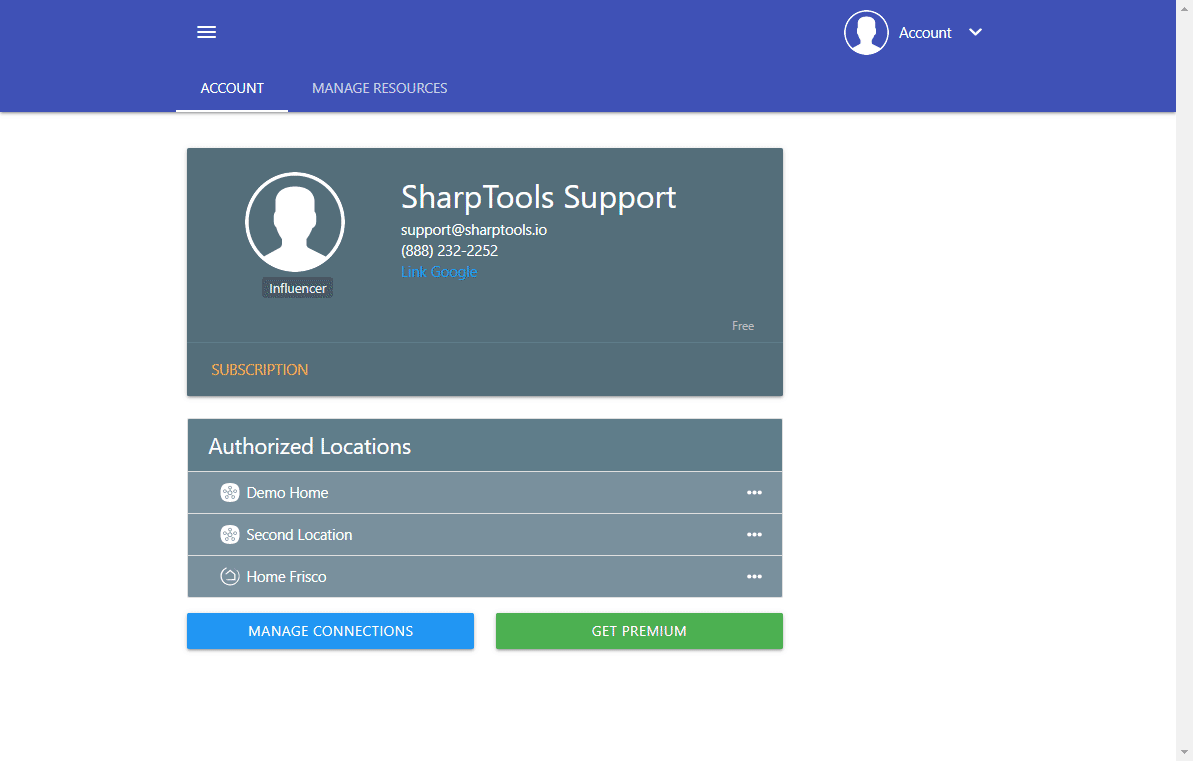Click the Second Location hub icon
This screenshot has height=761, width=1193.
230,534
